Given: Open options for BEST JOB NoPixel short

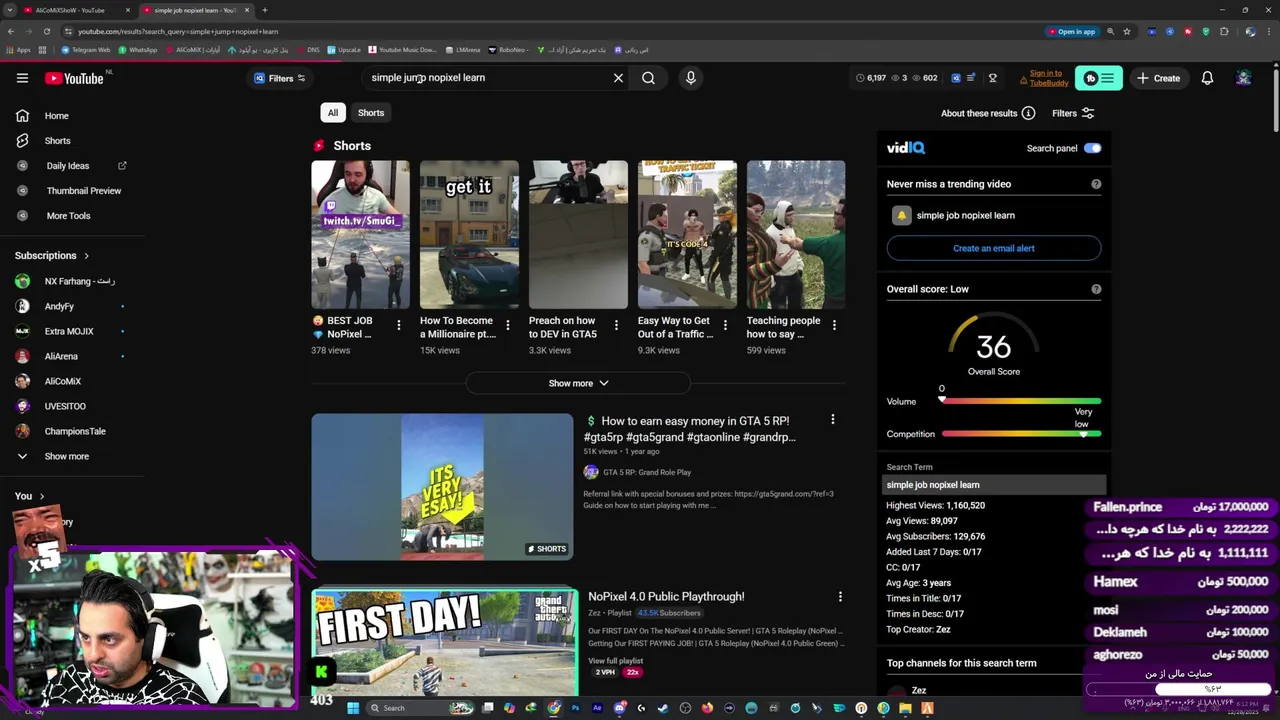Looking at the screenshot, I should [x=398, y=325].
